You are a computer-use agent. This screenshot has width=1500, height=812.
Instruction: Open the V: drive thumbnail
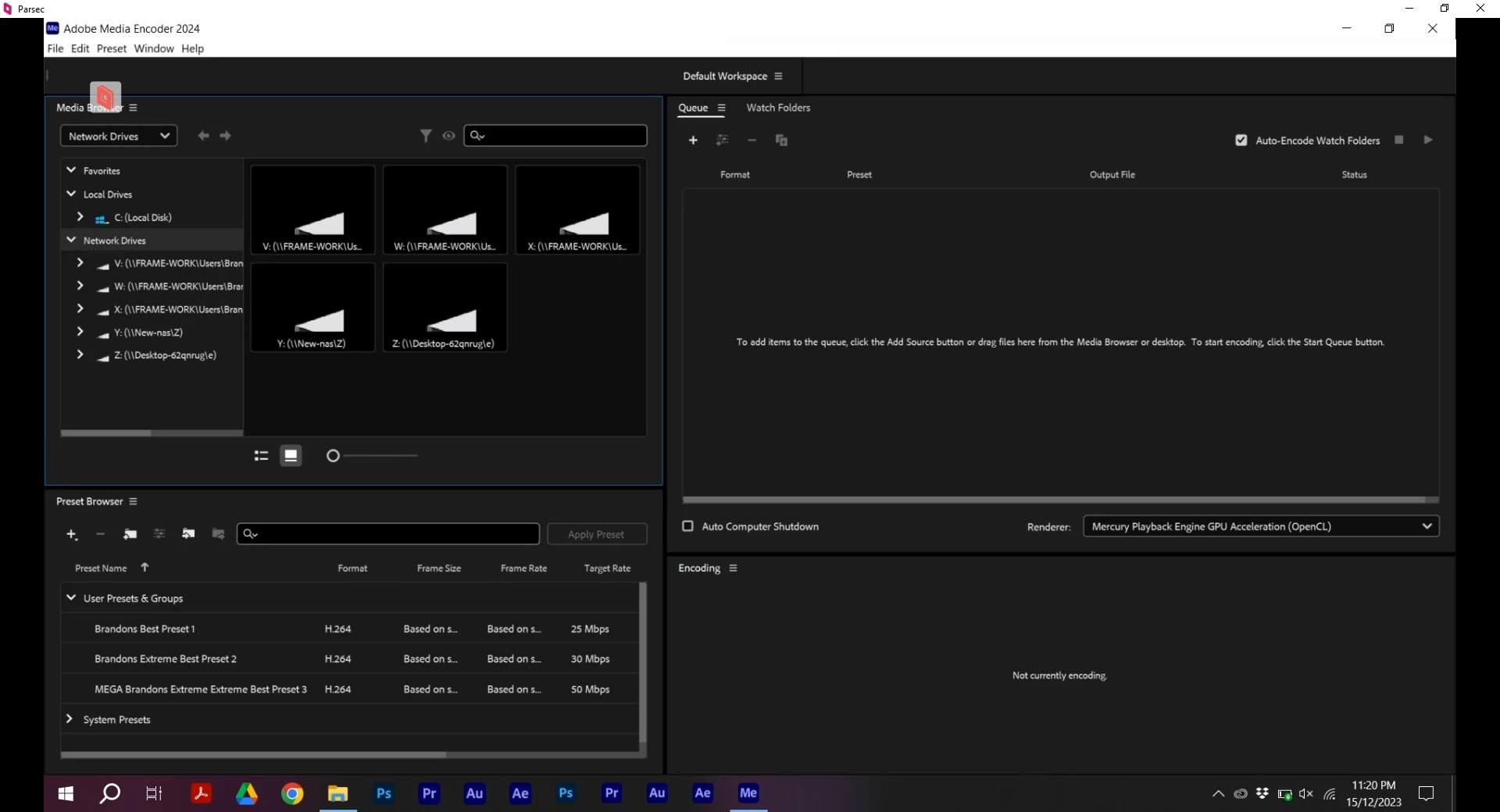(x=312, y=210)
